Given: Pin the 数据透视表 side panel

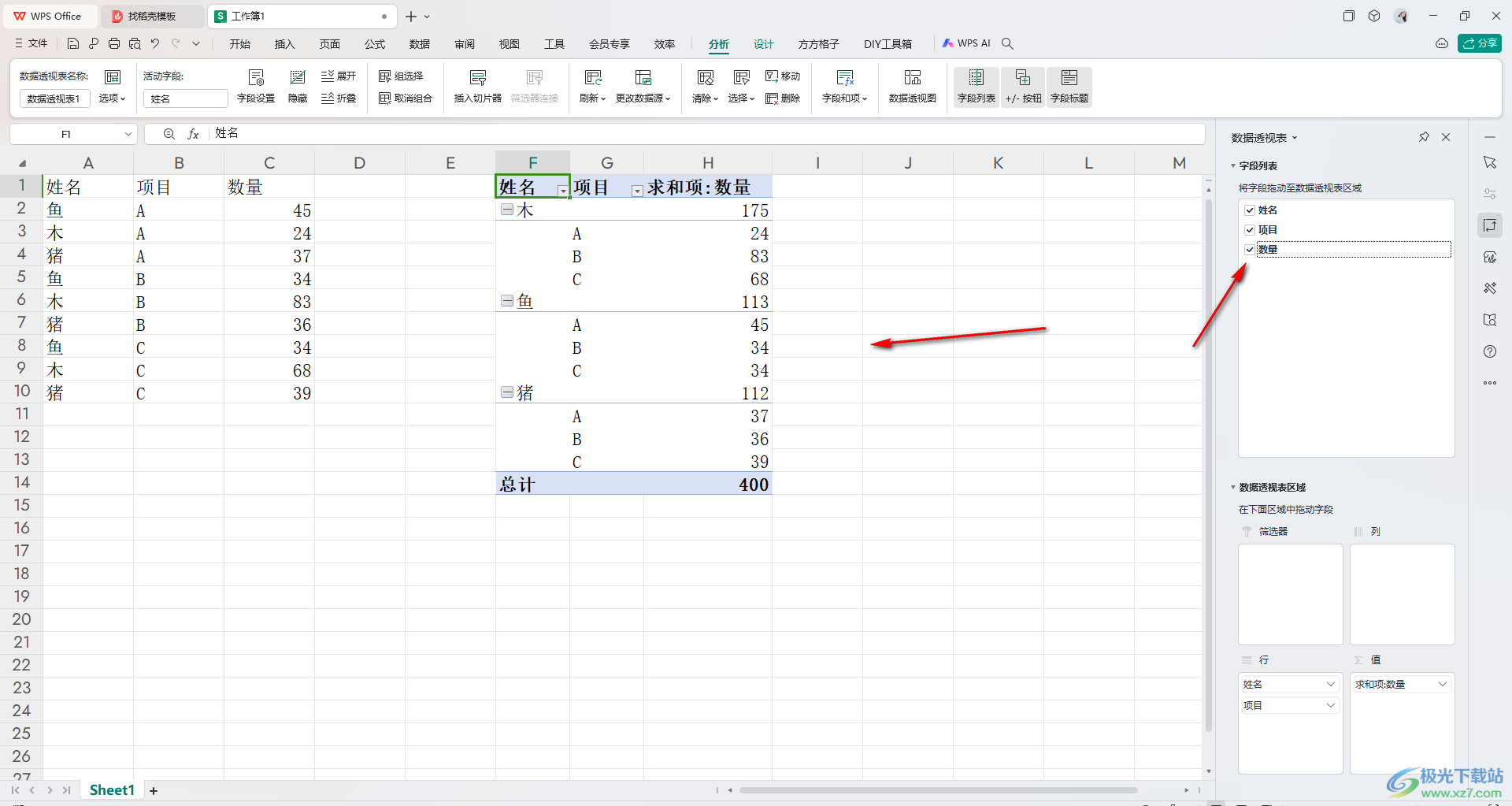Looking at the screenshot, I should (x=1424, y=137).
